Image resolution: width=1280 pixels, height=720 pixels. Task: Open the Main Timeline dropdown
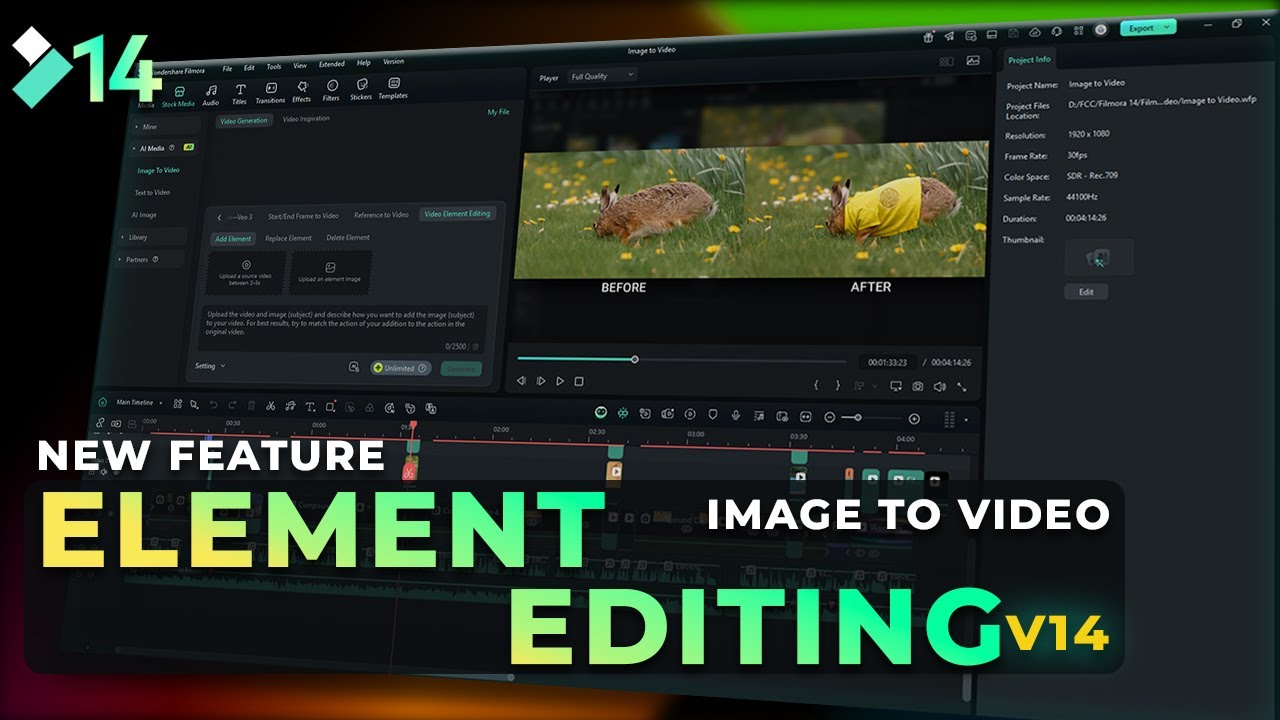pos(139,403)
